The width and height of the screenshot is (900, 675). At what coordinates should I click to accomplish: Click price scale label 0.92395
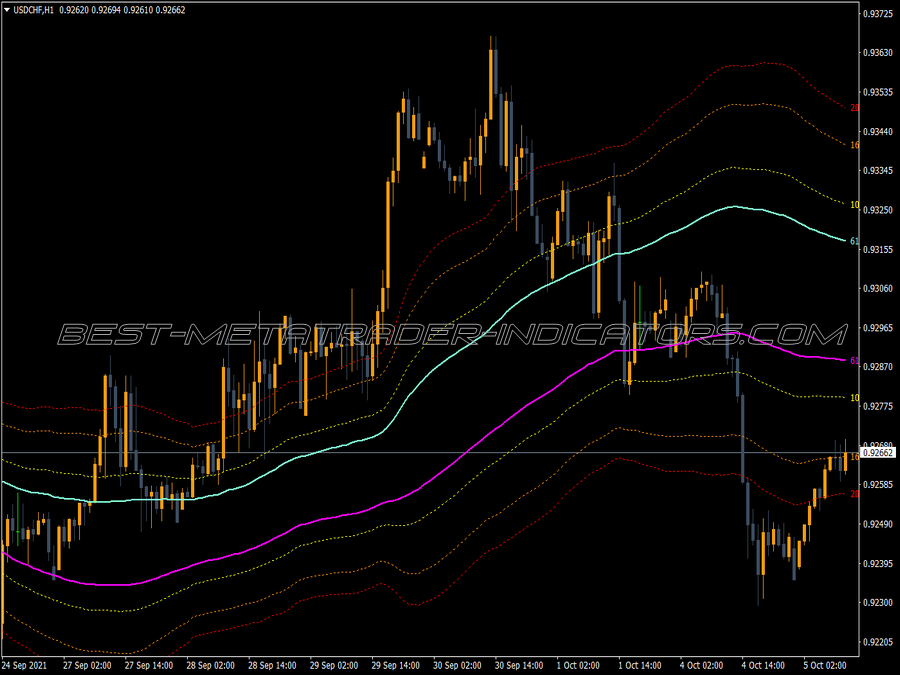[878, 563]
